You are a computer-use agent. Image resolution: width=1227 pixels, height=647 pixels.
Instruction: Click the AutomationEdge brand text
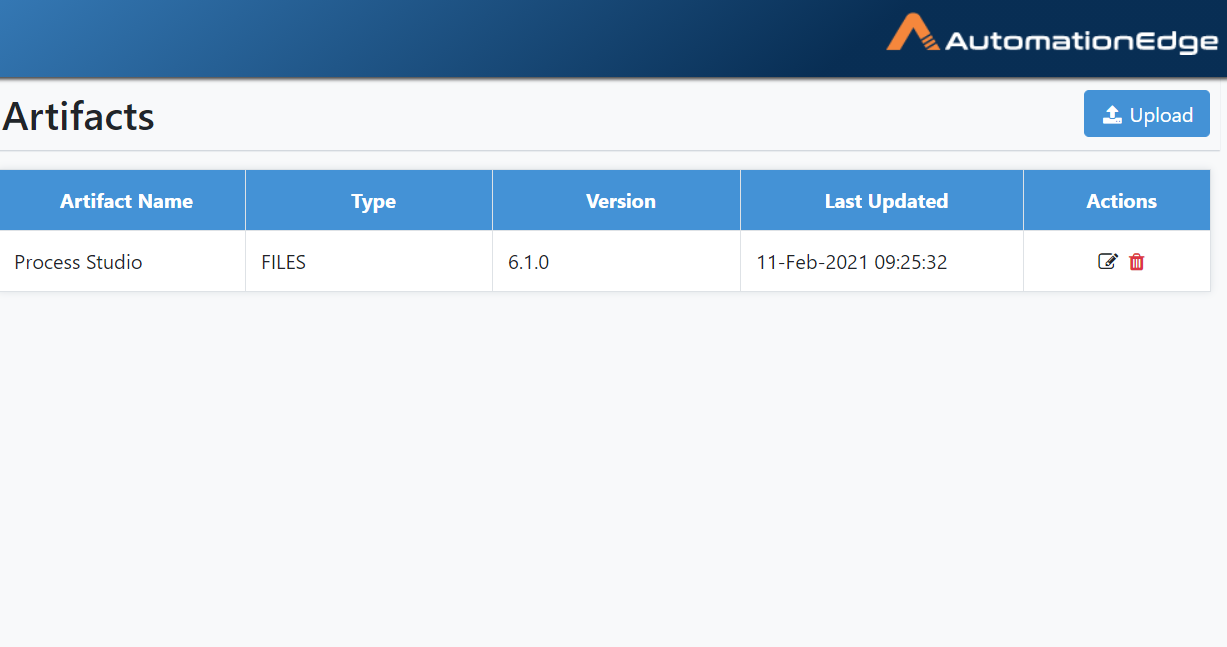pyautogui.click(x=1082, y=41)
